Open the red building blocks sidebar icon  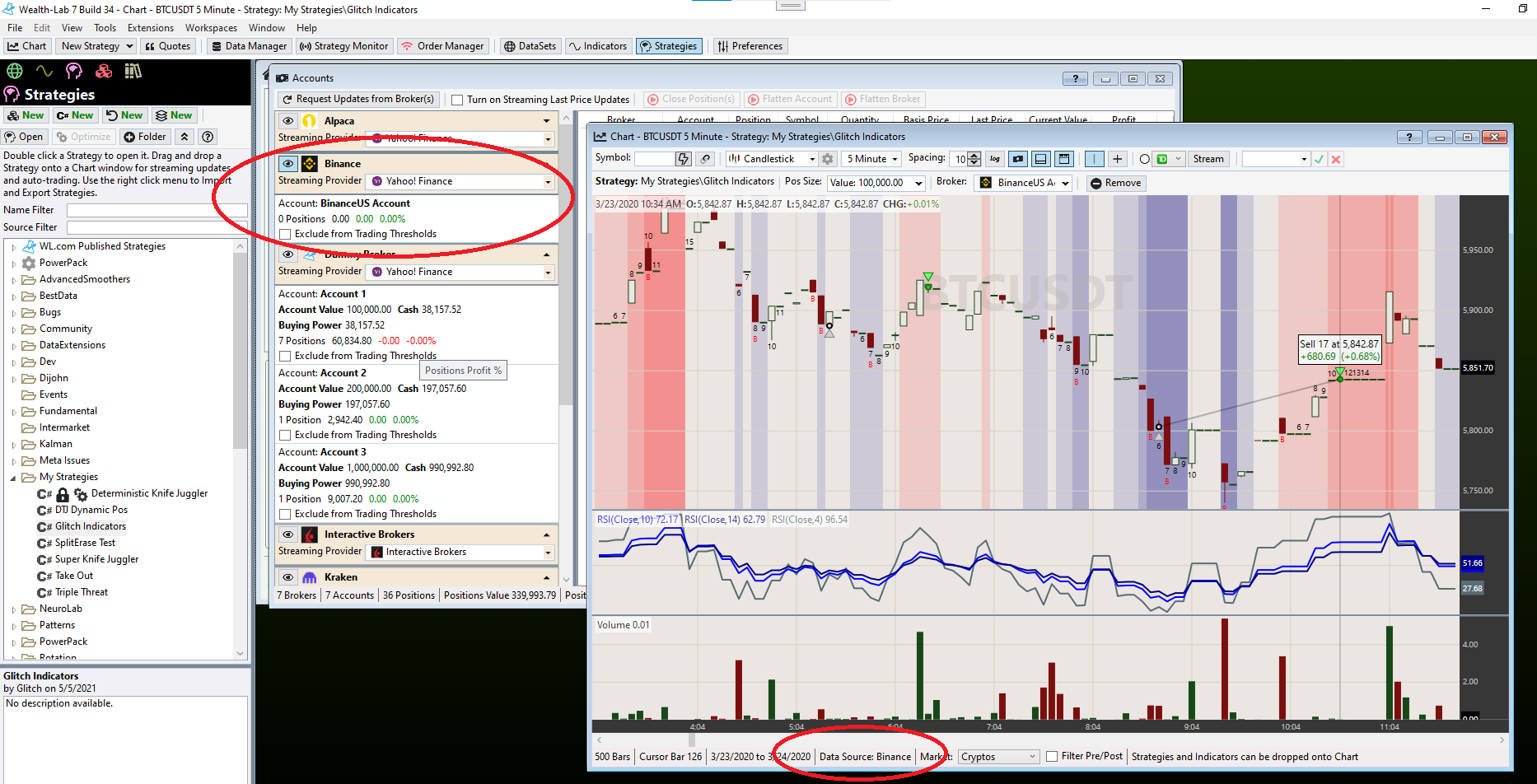point(104,72)
